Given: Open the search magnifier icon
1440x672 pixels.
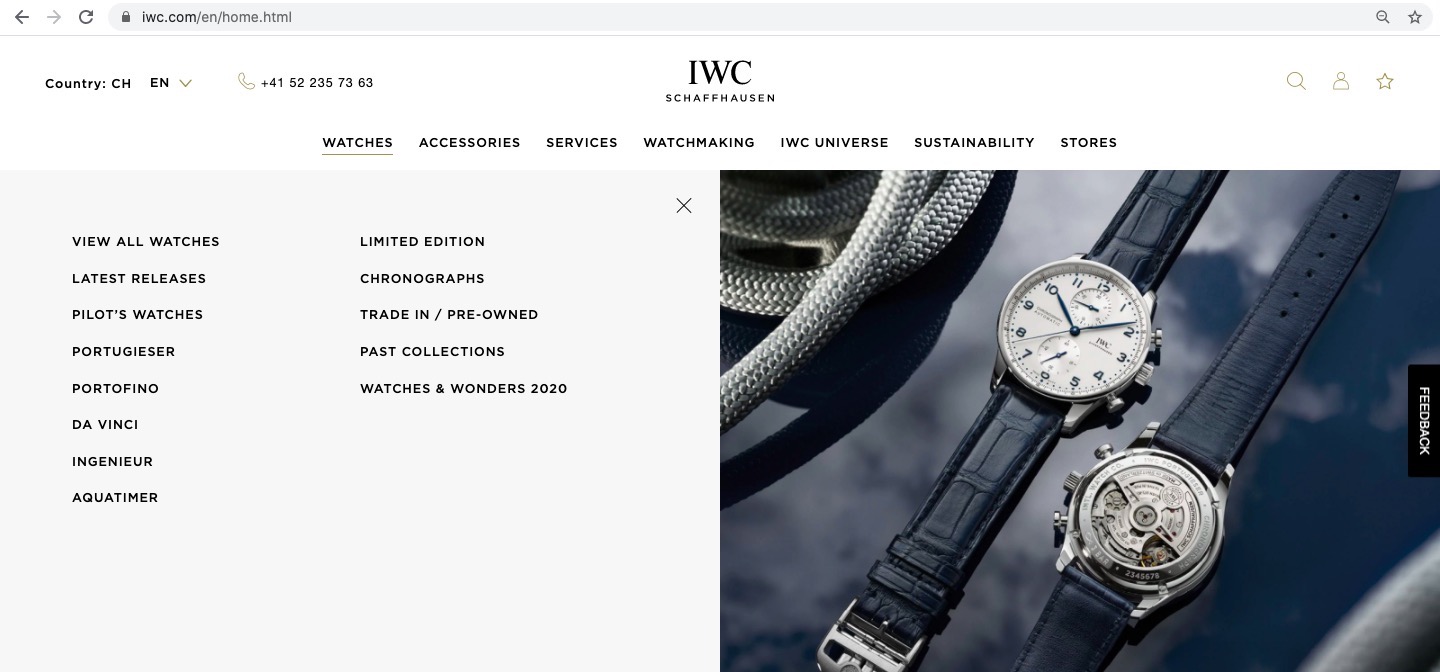Looking at the screenshot, I should coord(1296,82).
